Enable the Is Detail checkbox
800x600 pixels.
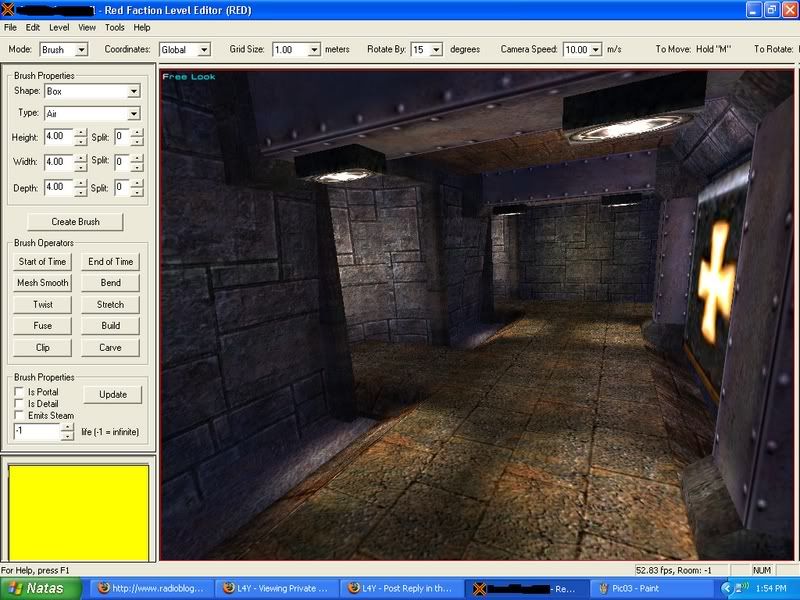click(x=19, y=404)
